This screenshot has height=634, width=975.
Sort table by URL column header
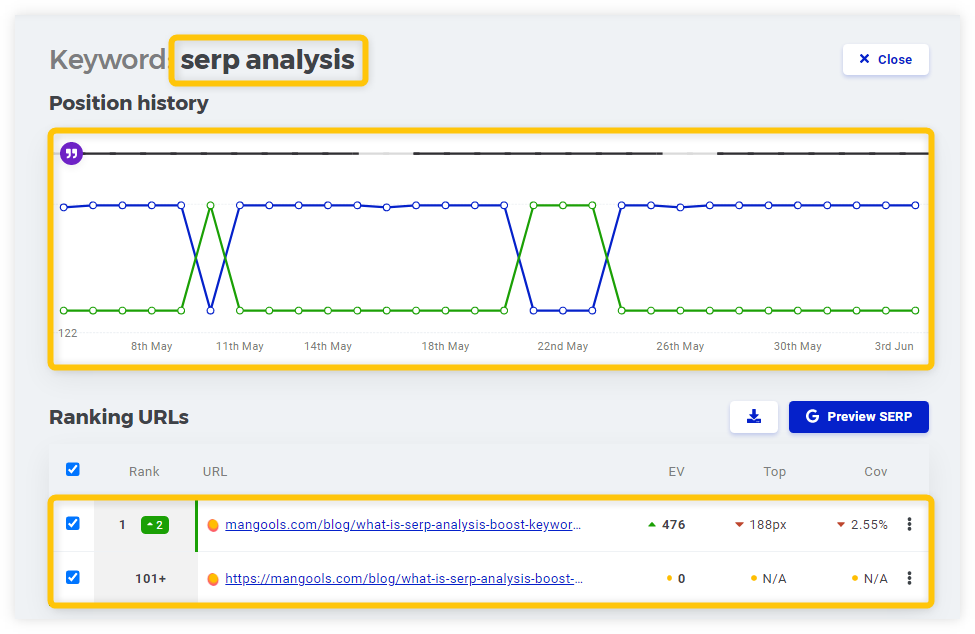(215, 472)
